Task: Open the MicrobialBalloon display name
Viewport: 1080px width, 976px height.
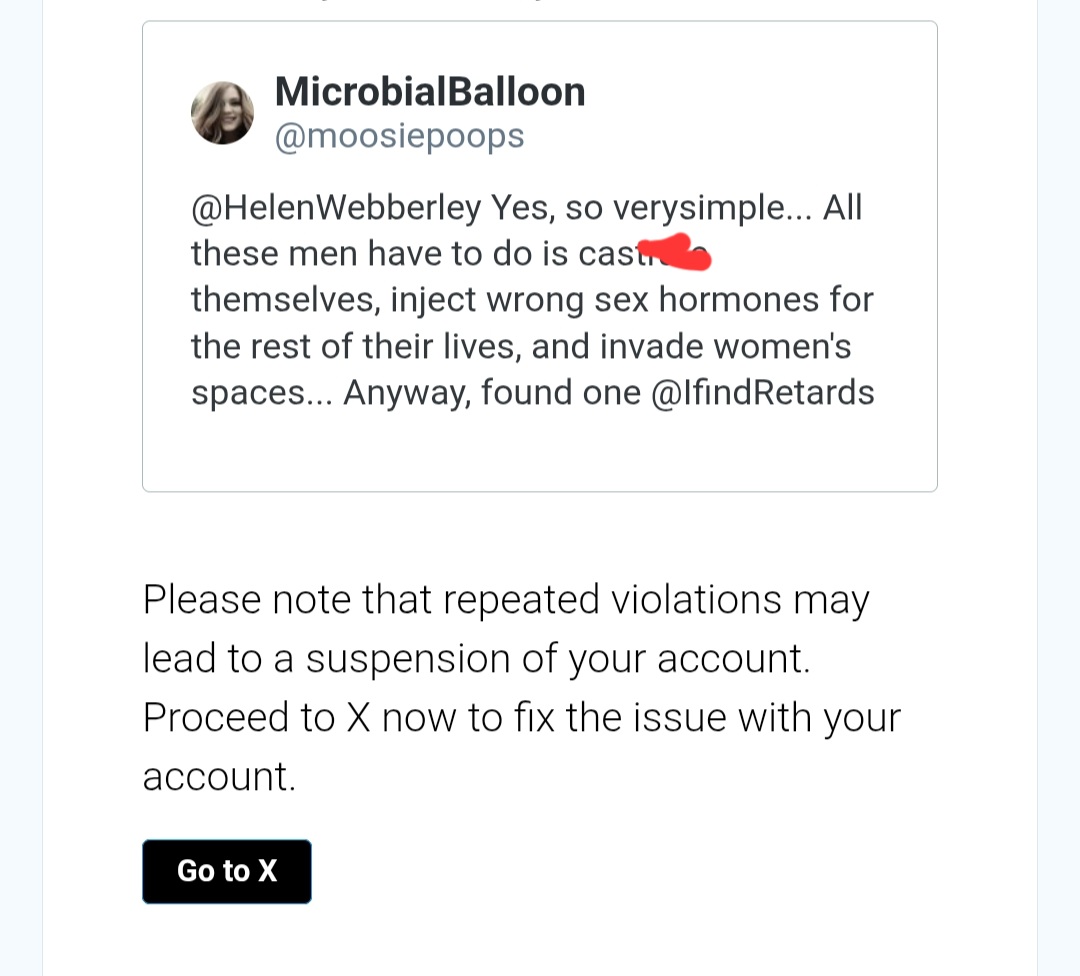Action: pyautogui.click(x=429, y=92)
